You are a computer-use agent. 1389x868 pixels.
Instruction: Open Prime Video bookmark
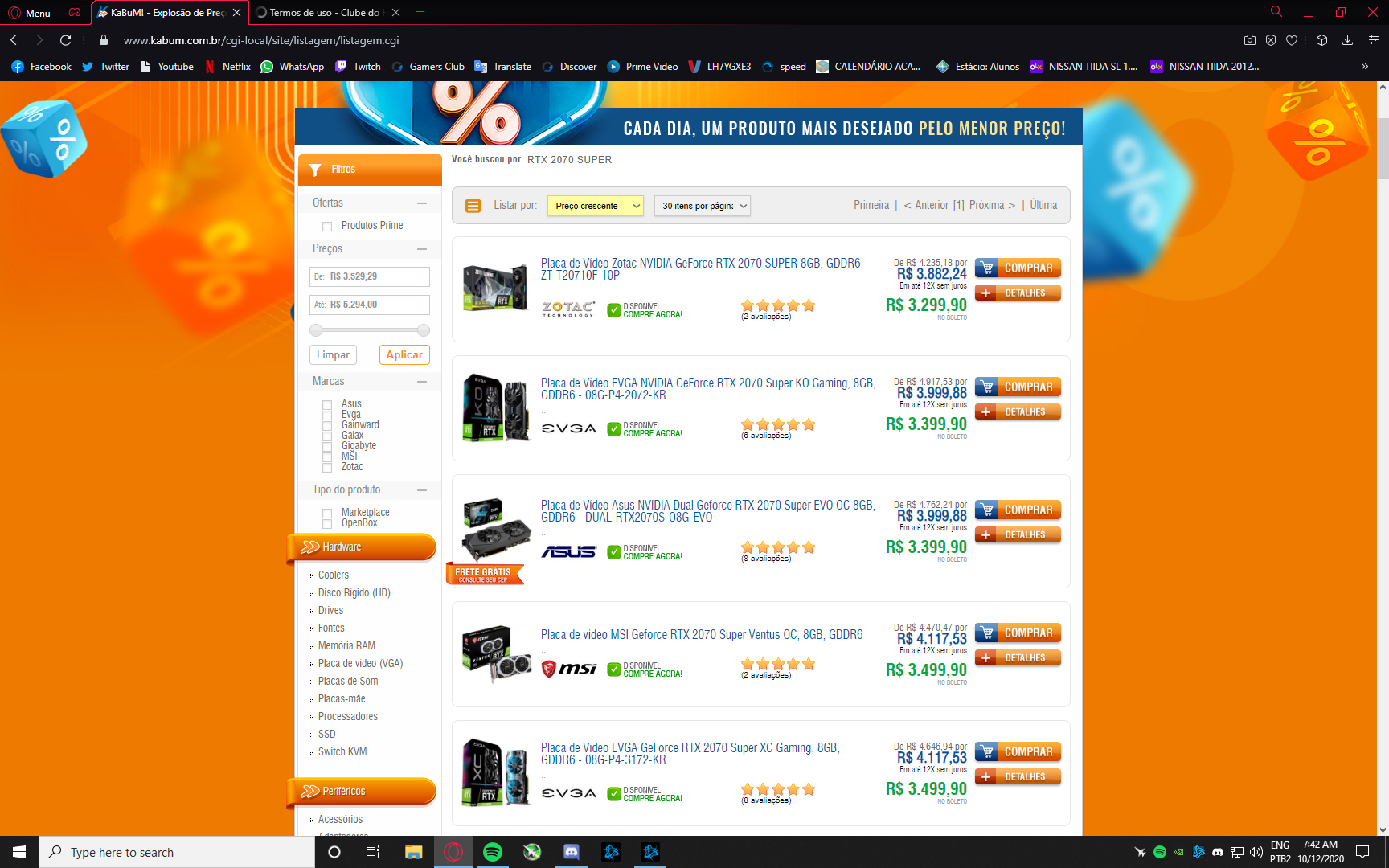[642, 67]
